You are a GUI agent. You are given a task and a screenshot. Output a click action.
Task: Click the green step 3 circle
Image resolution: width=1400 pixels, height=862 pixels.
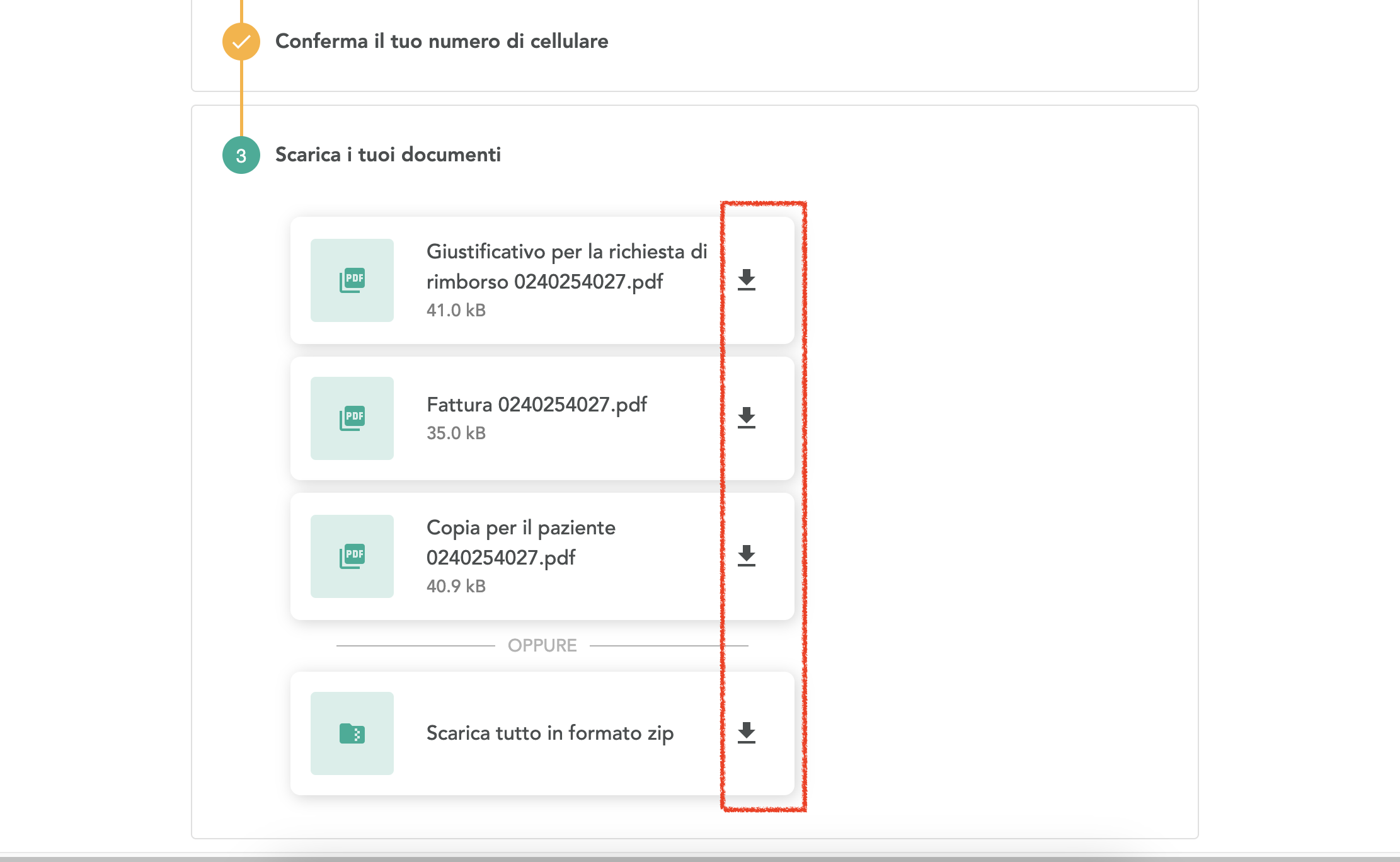pyautogui.click(x=241, y=155)
